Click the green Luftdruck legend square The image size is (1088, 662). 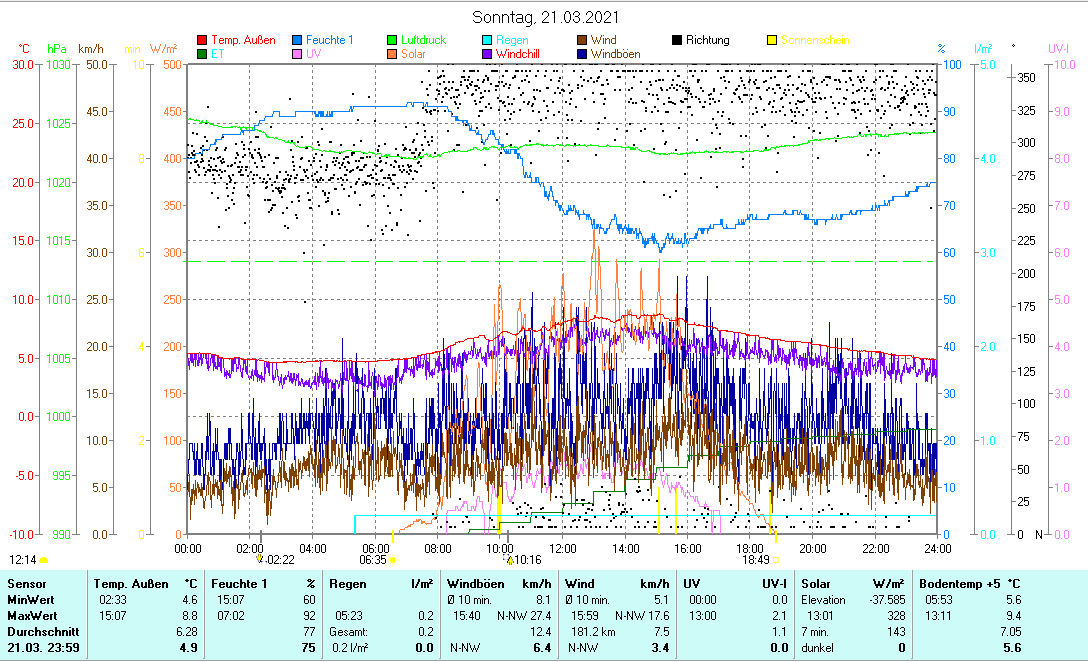pos(392,40)
